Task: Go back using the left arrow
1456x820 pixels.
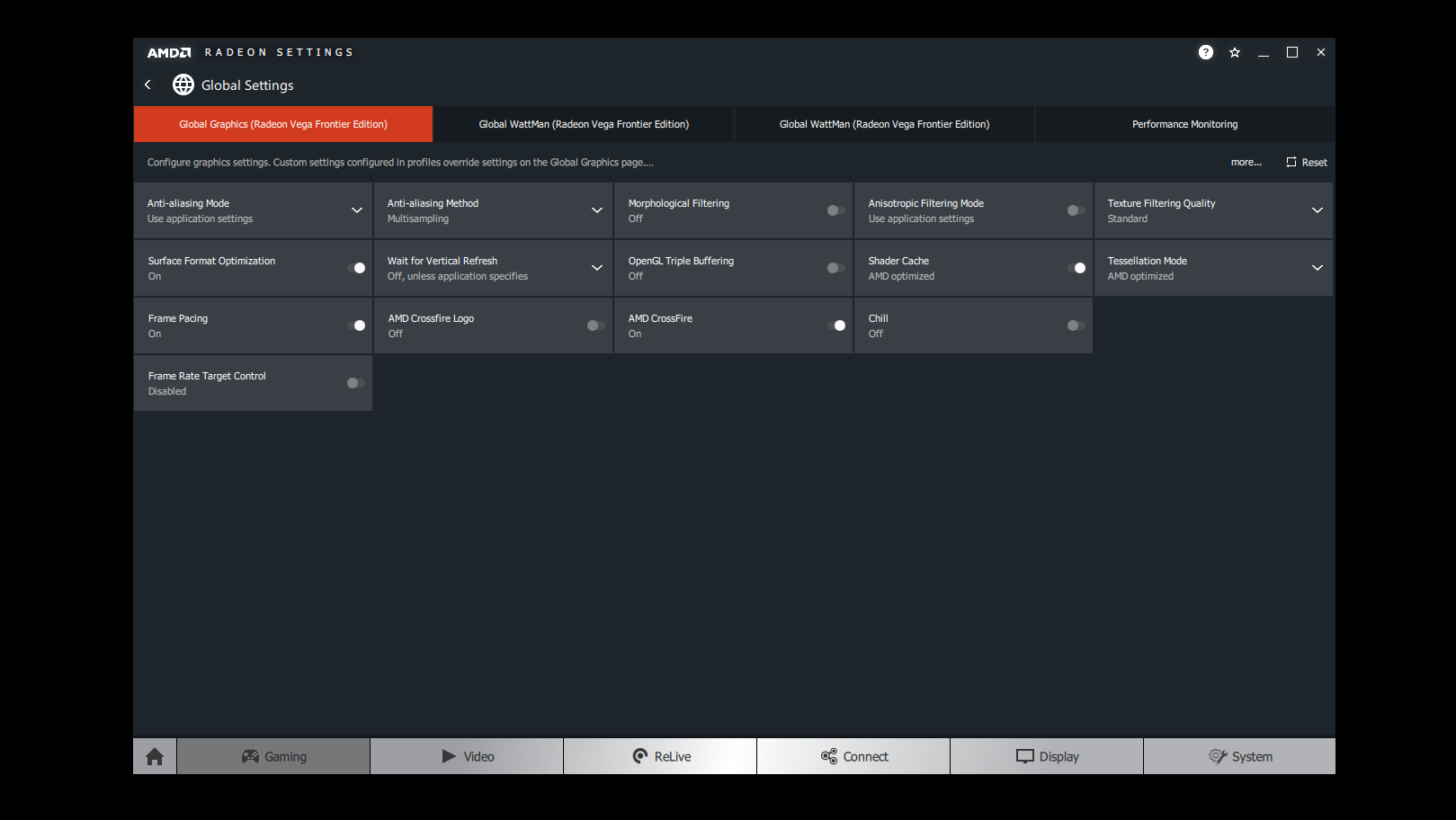Action: click(x=148, y=85)
